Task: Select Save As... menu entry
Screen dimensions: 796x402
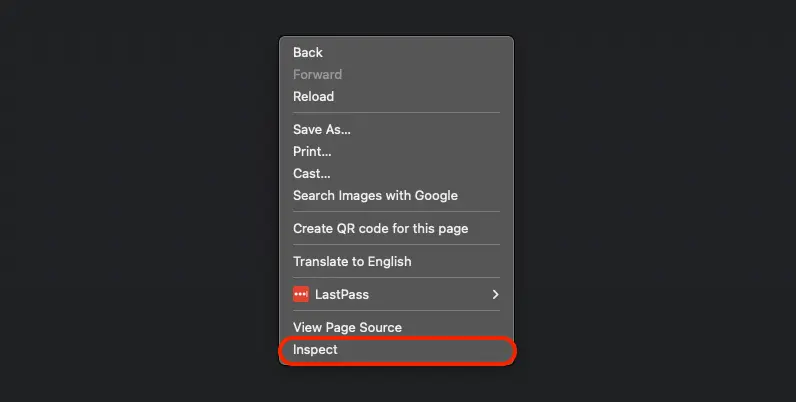Action: click(321, 129)
